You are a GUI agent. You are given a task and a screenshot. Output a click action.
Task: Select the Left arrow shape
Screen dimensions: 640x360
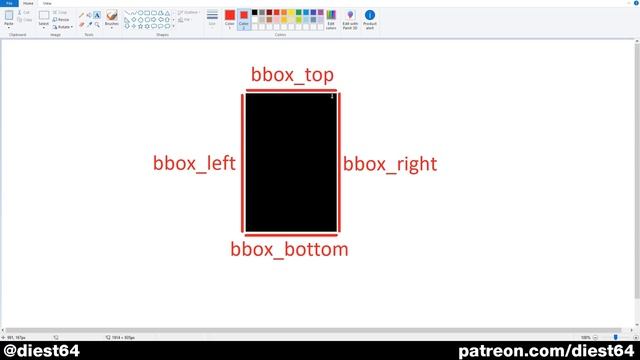(161, 20)
